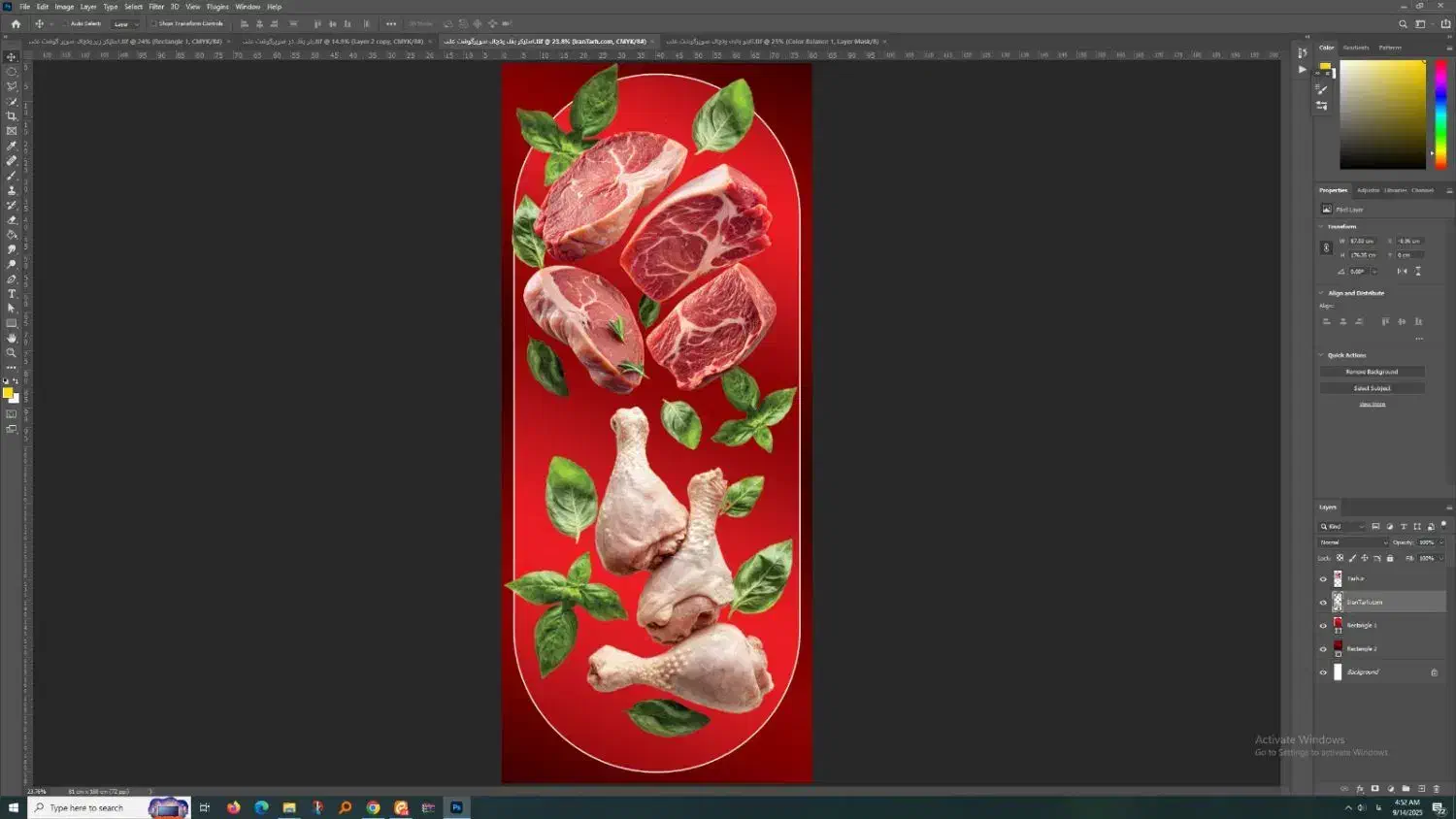This screenshot has height=819, width=1456.
Task: Select the Crop tool in the toolbar
Action: coord(12,116)
